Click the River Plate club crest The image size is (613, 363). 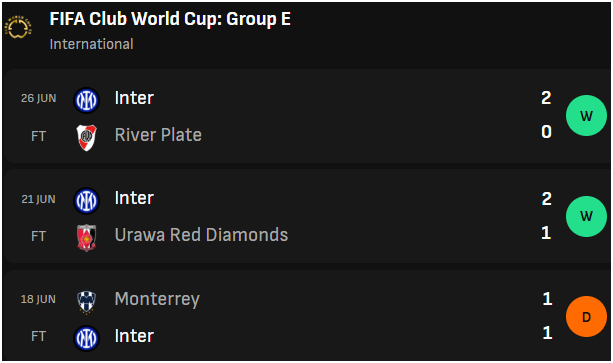coord(86,138)
